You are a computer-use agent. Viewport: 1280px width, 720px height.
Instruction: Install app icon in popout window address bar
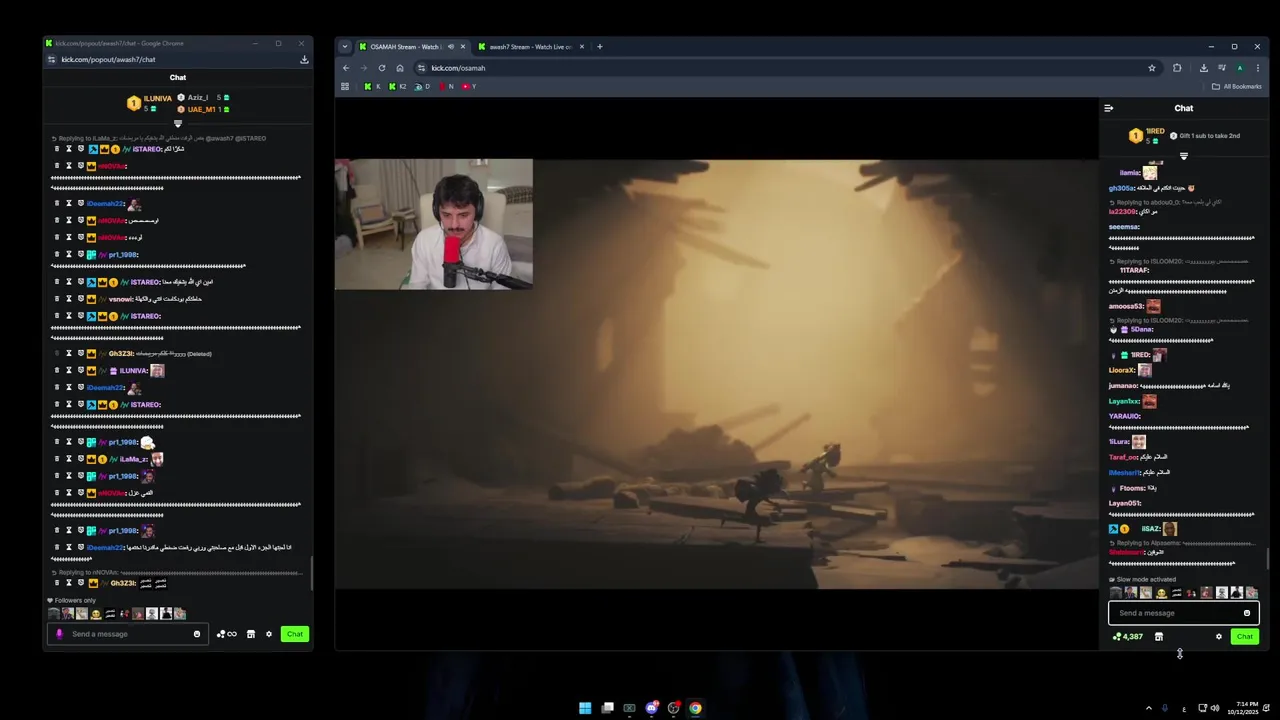point(304,59)
